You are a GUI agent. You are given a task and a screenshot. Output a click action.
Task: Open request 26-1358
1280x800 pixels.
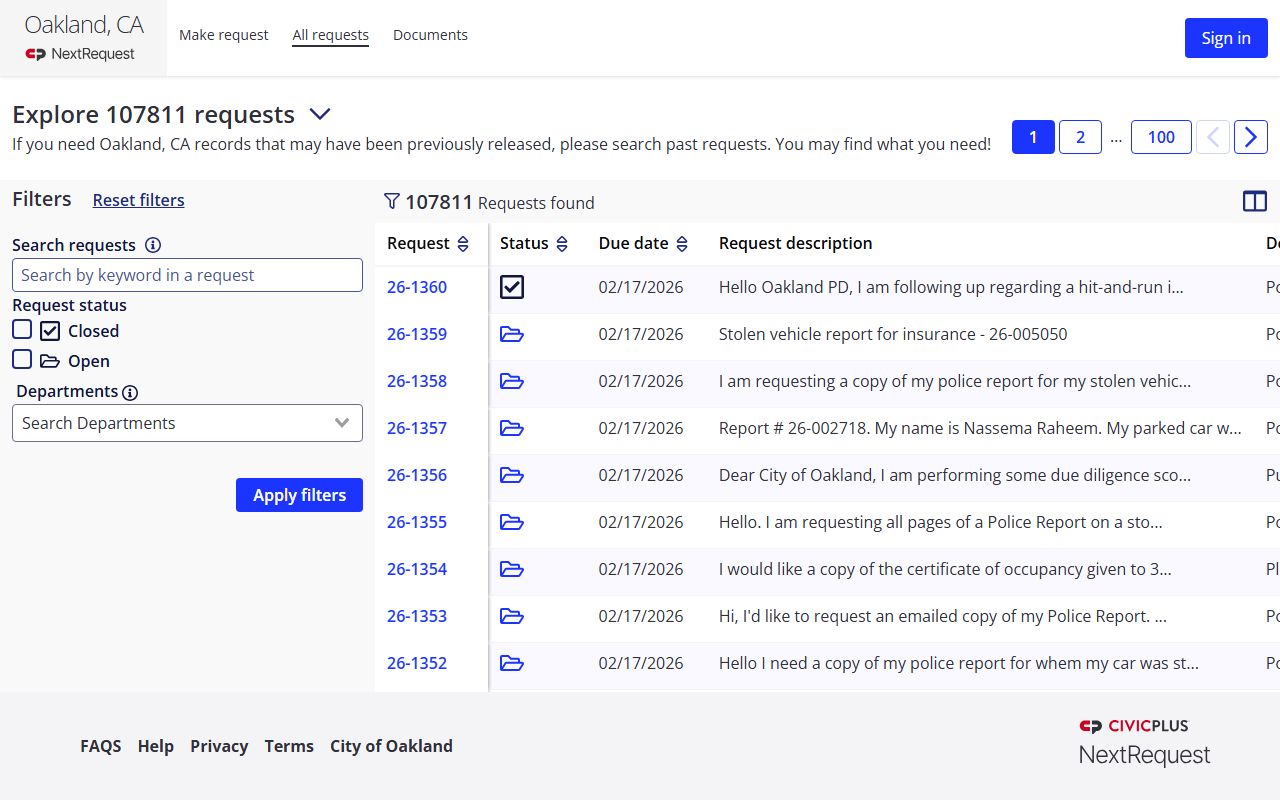pyautogui.click(x=417, y=381)
